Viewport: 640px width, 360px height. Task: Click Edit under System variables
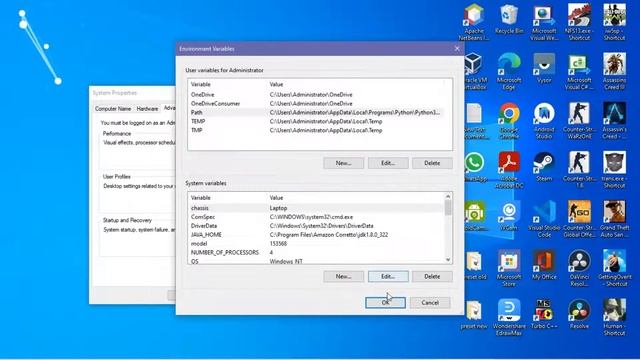[388, 276]
